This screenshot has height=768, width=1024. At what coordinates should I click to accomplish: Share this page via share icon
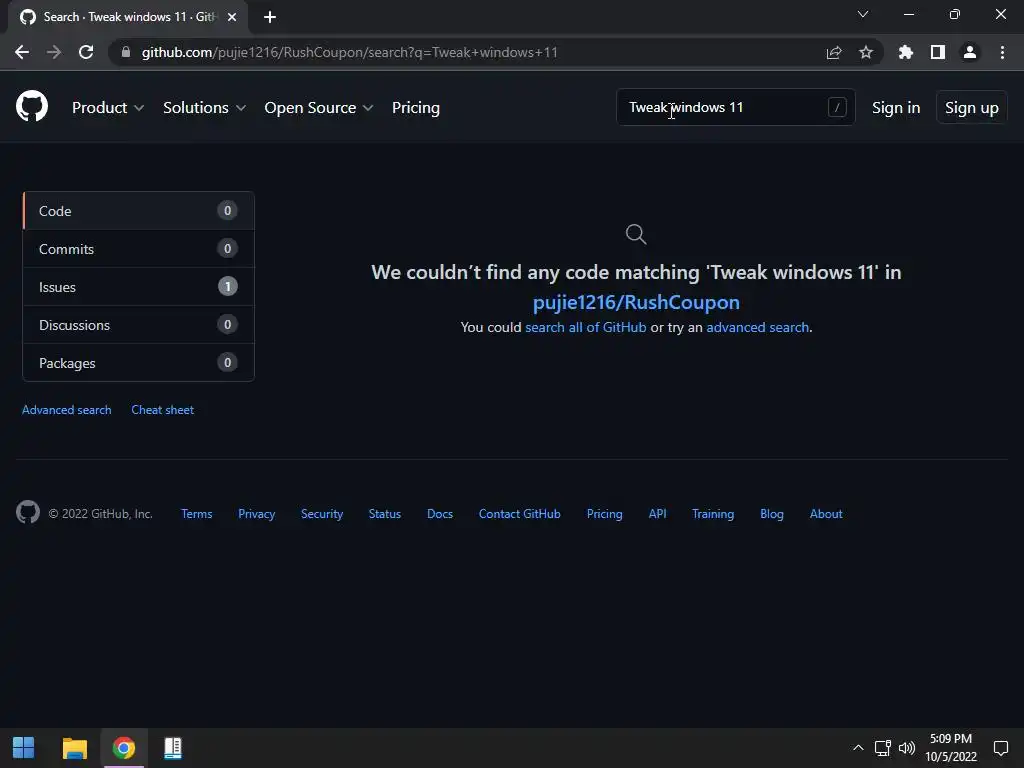[834, 52]
